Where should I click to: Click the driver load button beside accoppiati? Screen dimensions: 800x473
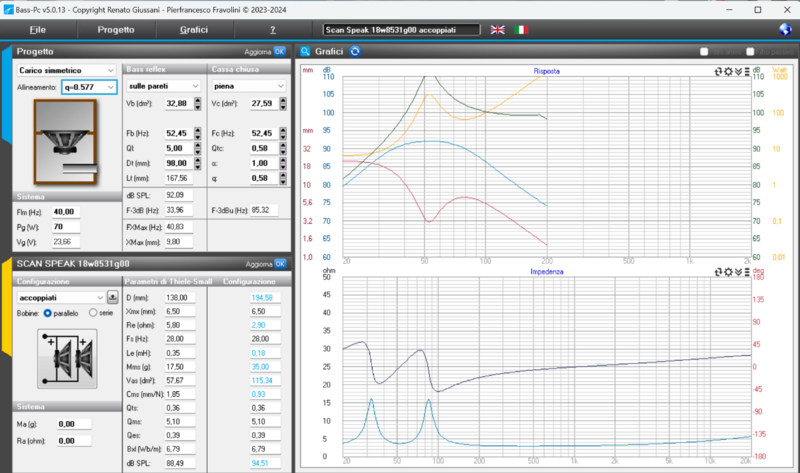tap(112, 297)
